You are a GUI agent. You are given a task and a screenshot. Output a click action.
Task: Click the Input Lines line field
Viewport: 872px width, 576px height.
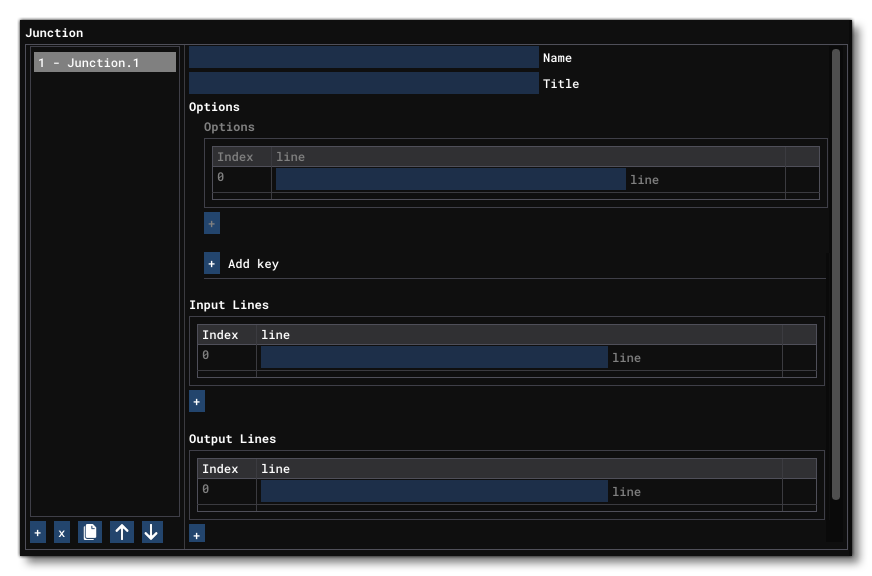click(x=434, y=357)
